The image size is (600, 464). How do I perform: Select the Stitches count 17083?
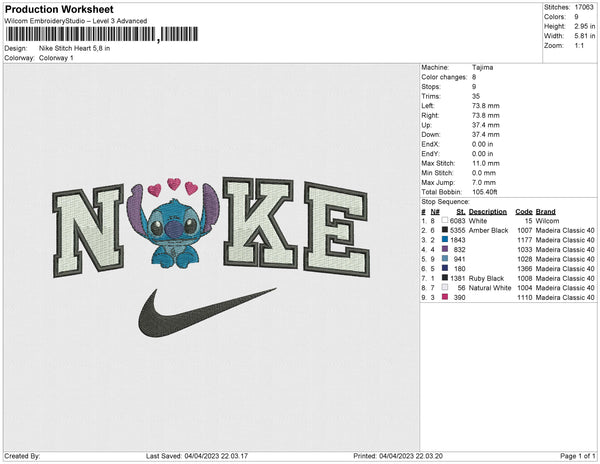(x=584, y=7)
